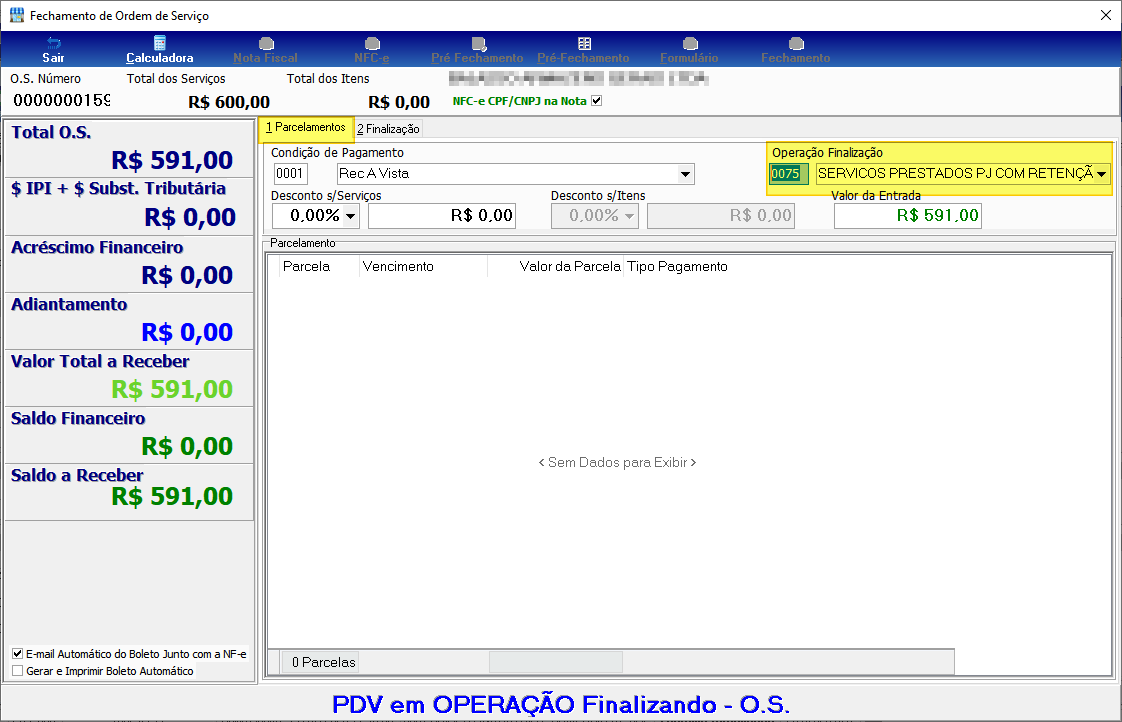Click the Desconto s/Itens value field
Screen dimensions: 1122x722
coord(721,215)
